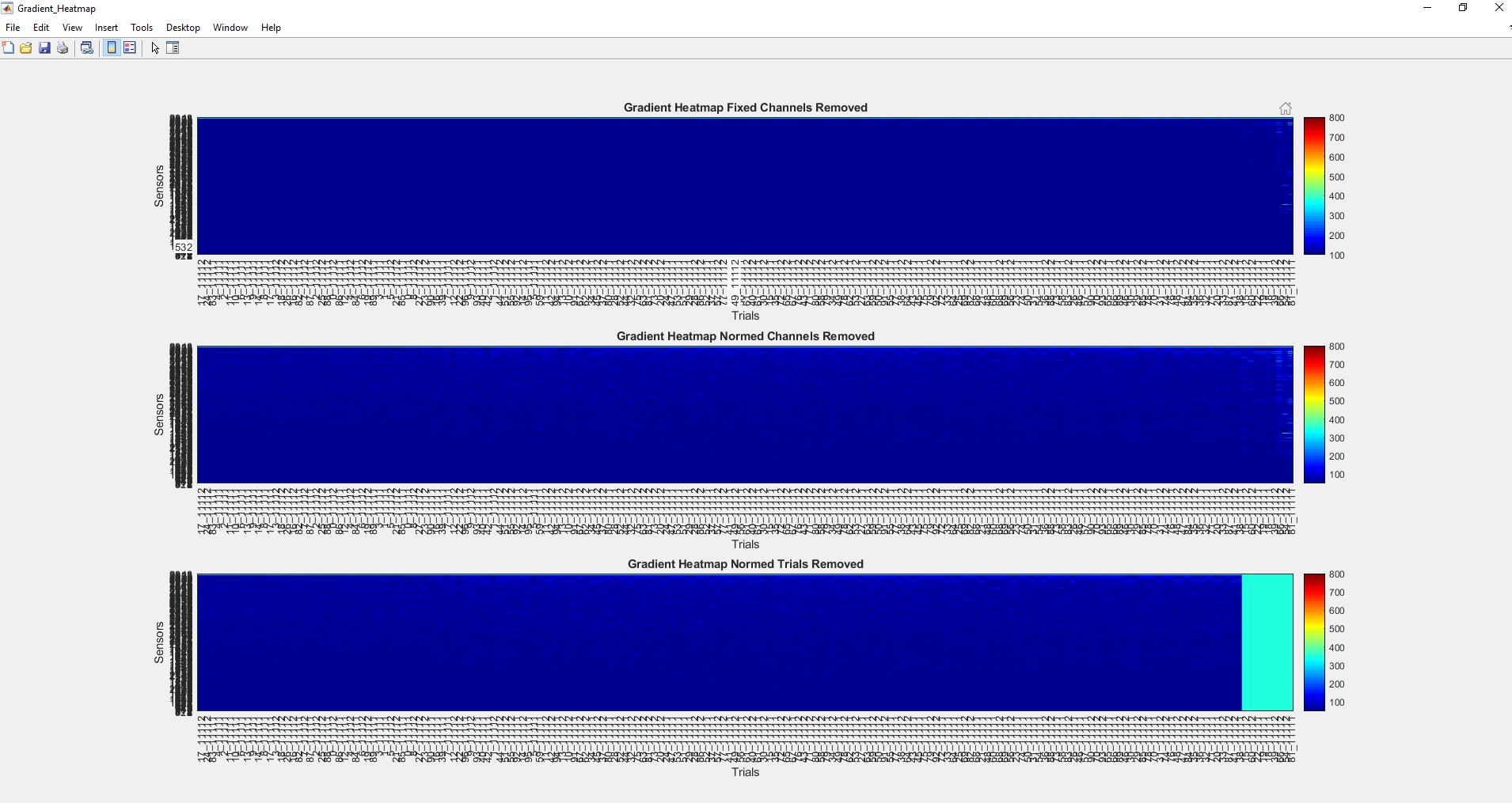This screenshot has width=1512, height=803.
Task: Click the '500' tick on the Fixed Channels colorbar
Action: click(x=1337, y=177)
